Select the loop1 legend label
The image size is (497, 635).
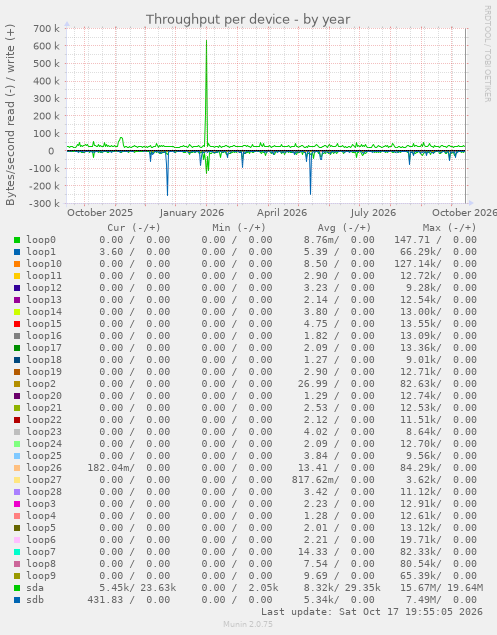[41, 252]
